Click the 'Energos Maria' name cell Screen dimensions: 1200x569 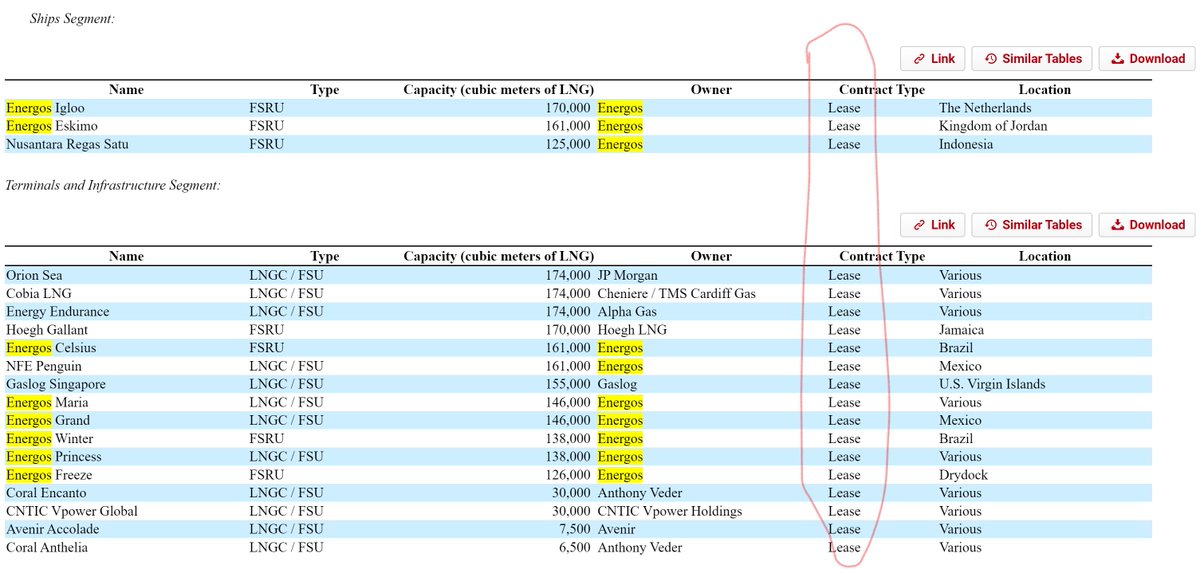pyautogui.click(x=47, y=402)
